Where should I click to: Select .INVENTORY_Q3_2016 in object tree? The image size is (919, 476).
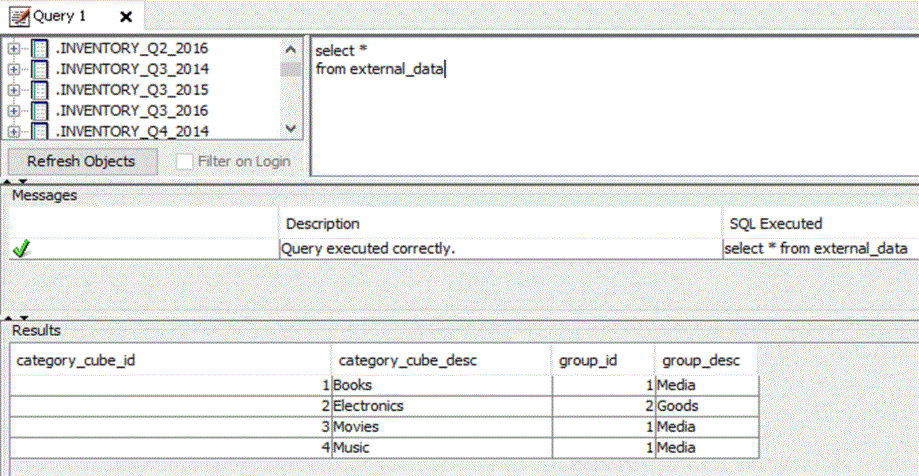pos(132,111)
